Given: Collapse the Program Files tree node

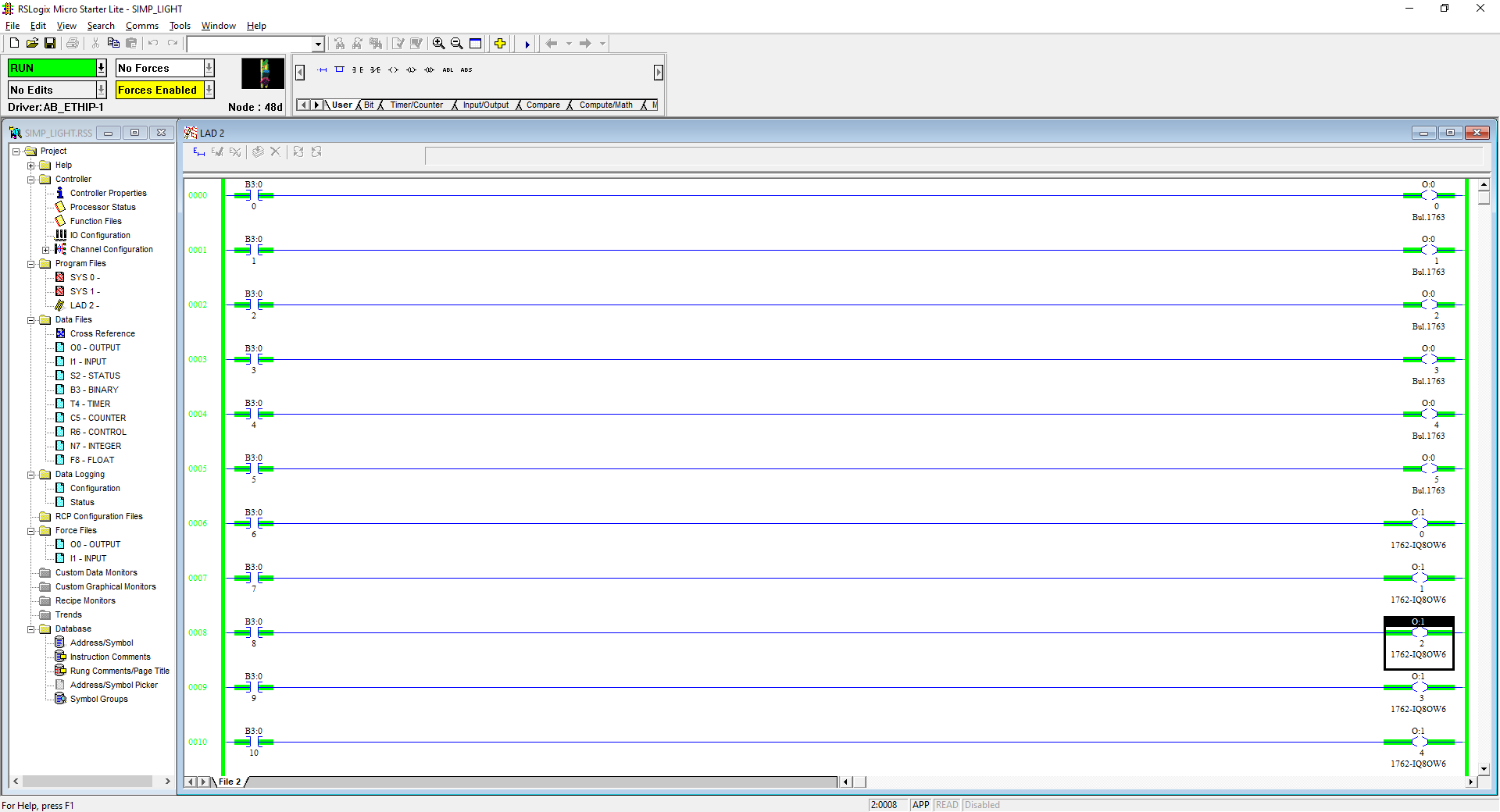Looking at the screenshot, I should [31, 264].
